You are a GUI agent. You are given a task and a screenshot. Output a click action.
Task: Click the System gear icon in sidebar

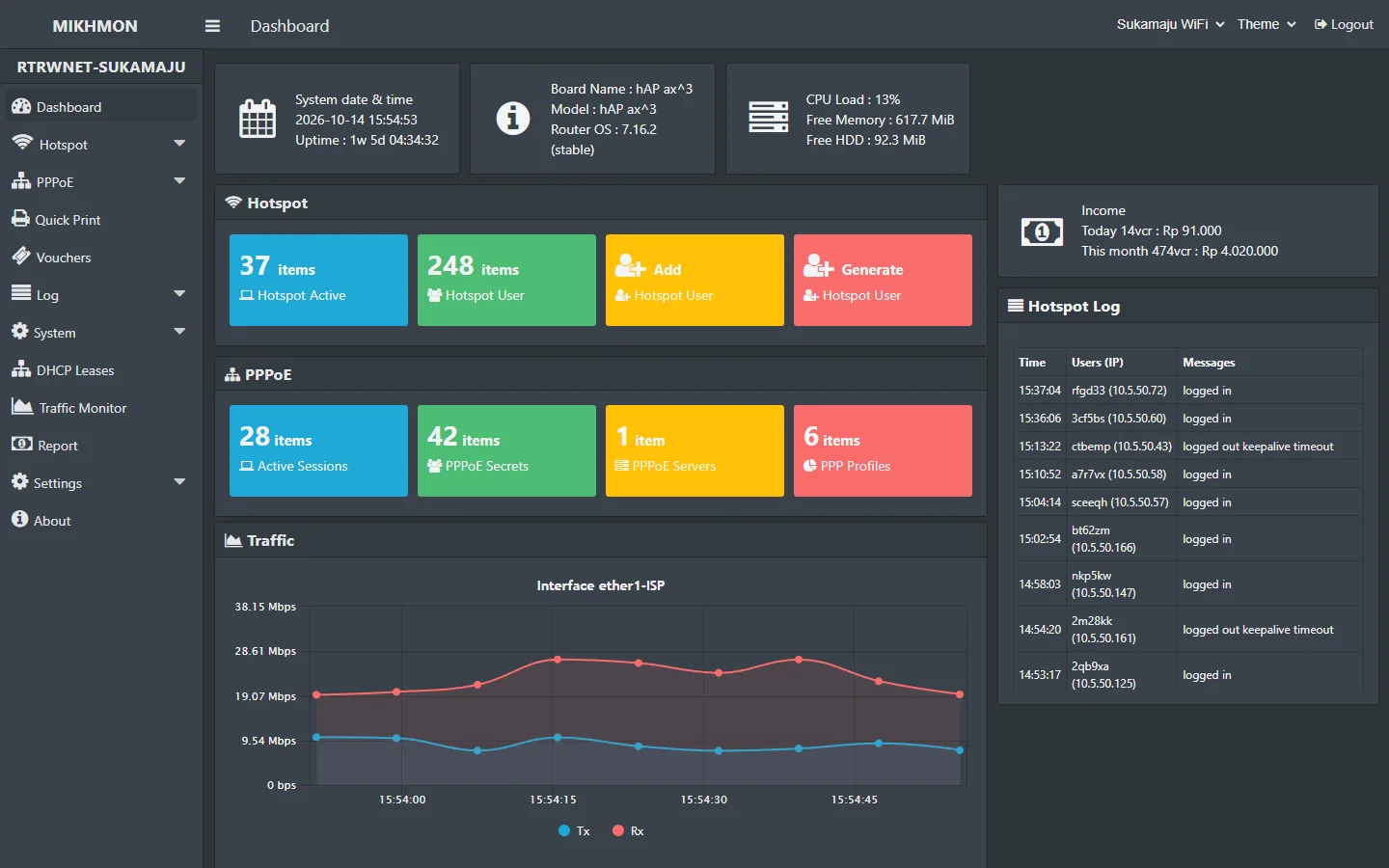point(20,331)
